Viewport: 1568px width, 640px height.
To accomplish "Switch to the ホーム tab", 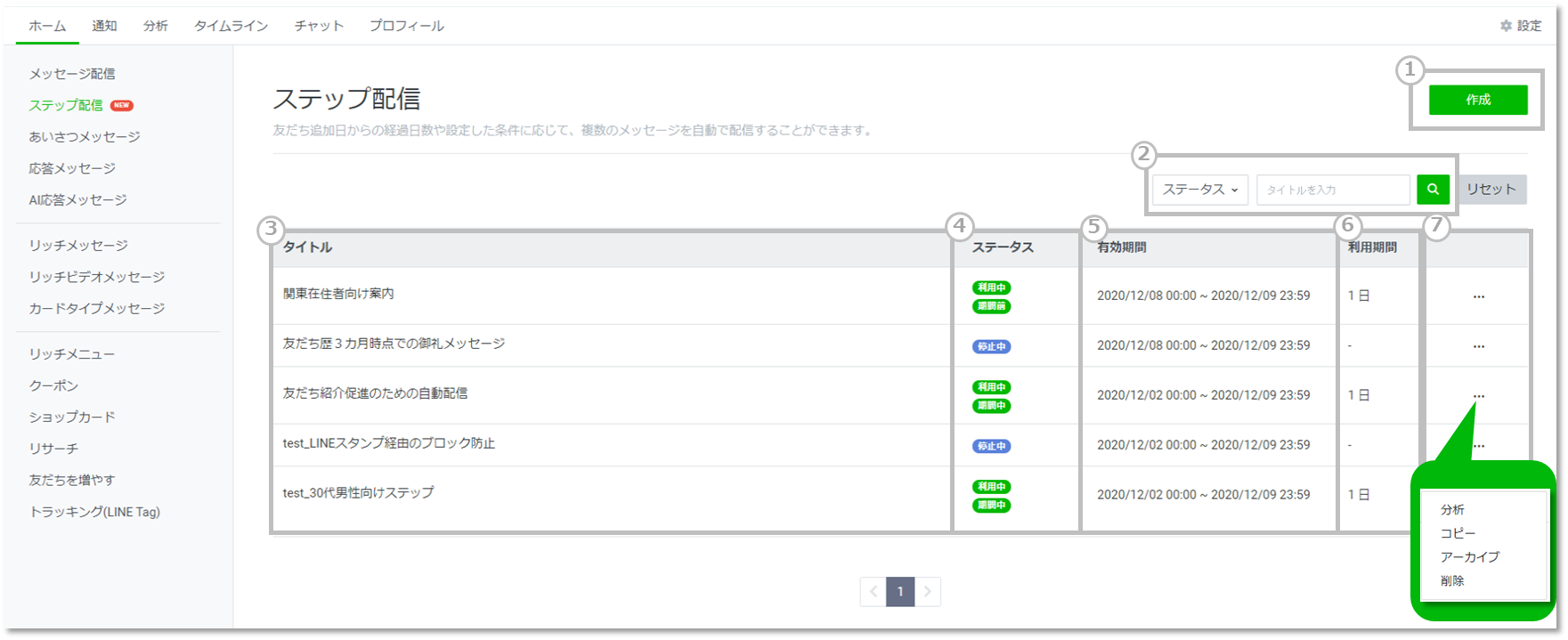I will [x=47, y=26].
